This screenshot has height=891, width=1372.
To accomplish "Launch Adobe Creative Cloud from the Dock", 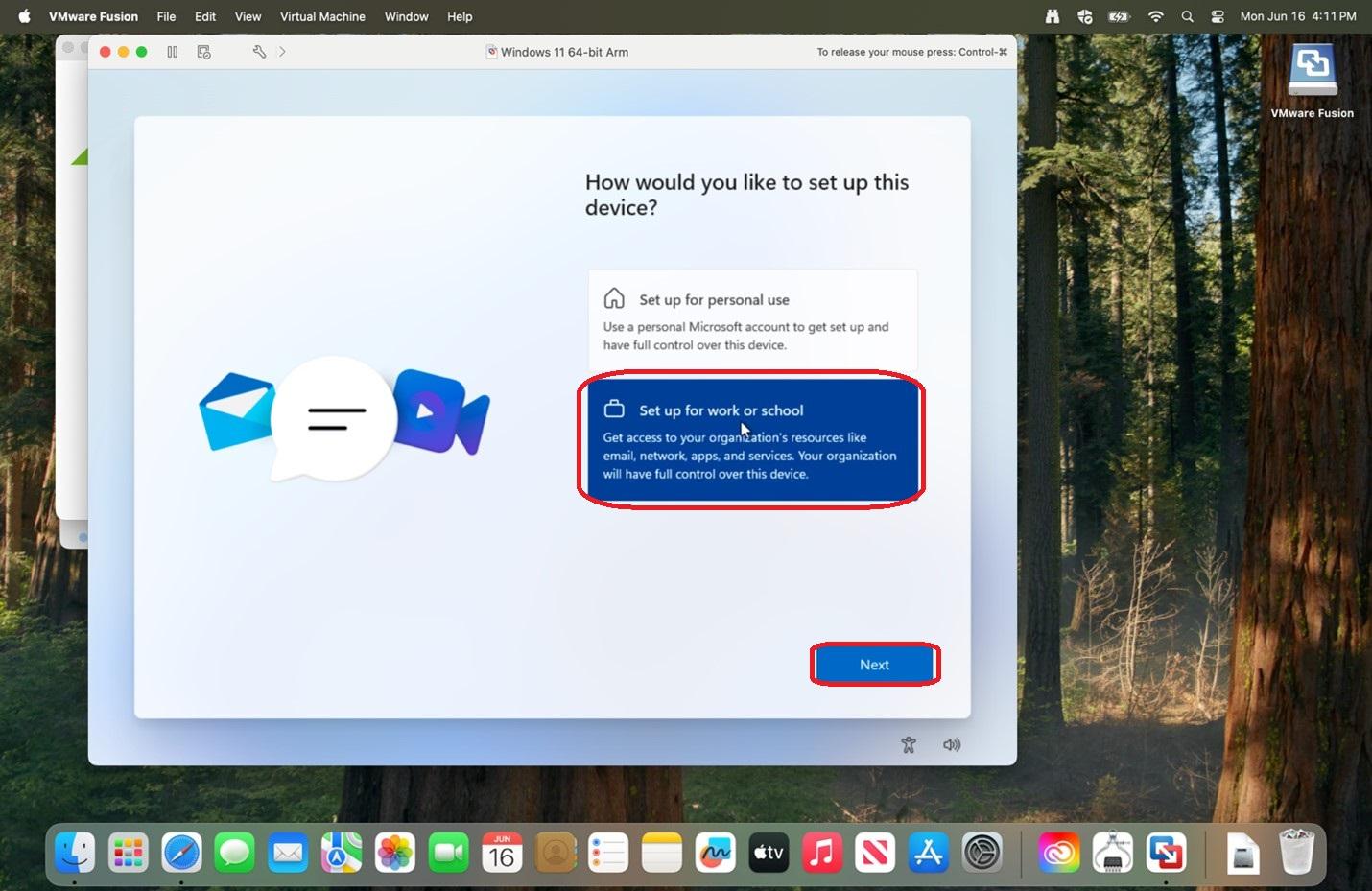I will pos(1058,852).
